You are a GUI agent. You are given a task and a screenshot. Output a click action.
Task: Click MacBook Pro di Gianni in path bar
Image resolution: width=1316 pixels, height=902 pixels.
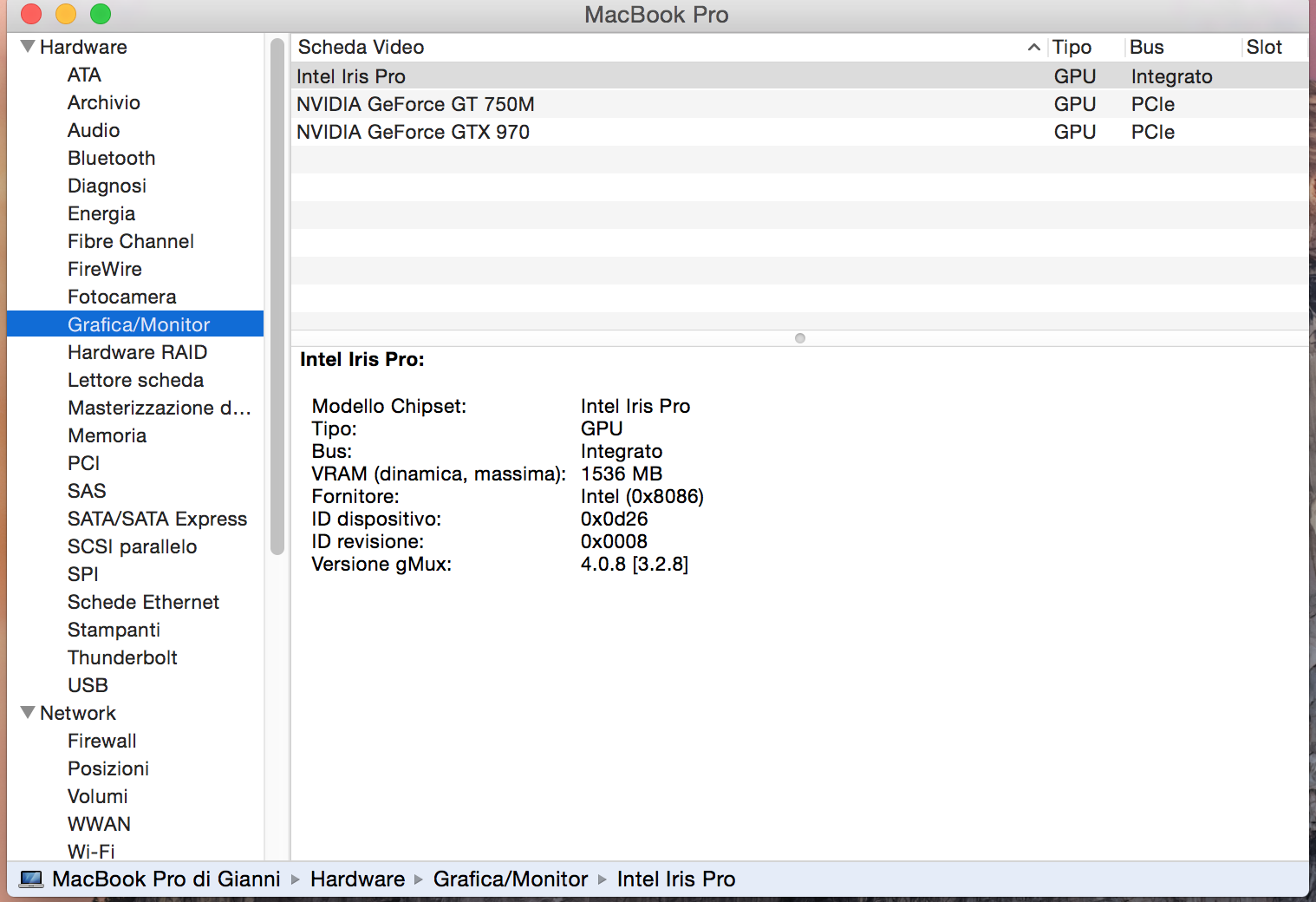tap(166, 879)
